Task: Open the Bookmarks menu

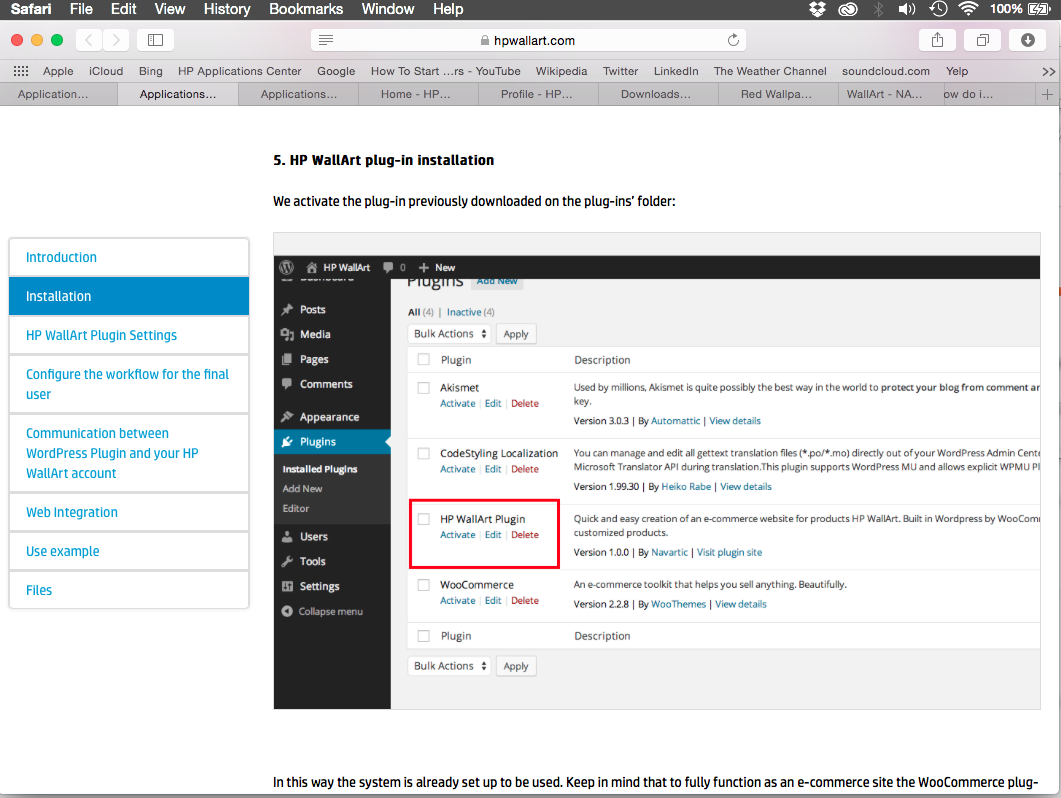Action: (306, 9)
